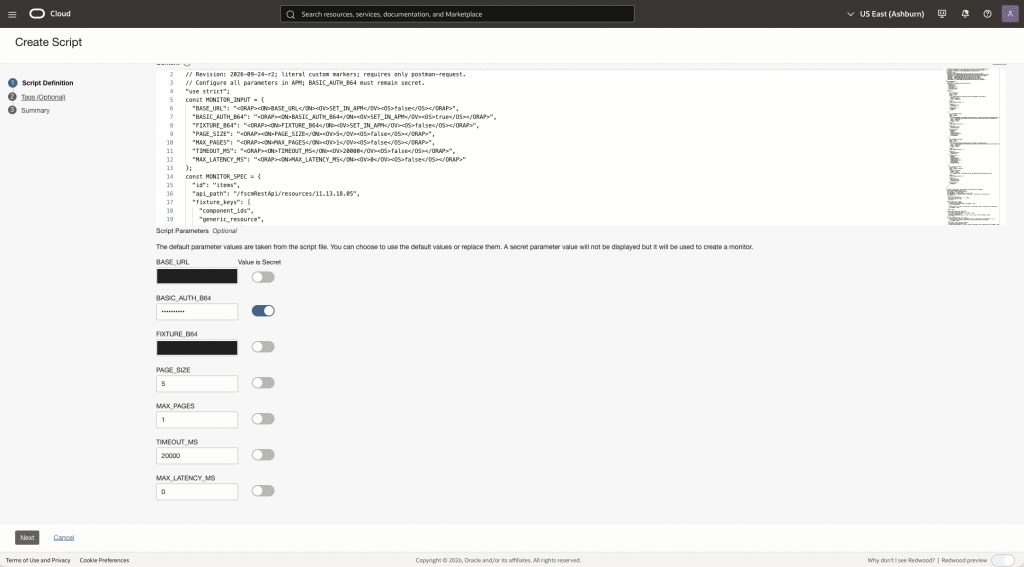Click Why don't I see Redwood link
This screenshot has height=567, width=1024.
901,560
